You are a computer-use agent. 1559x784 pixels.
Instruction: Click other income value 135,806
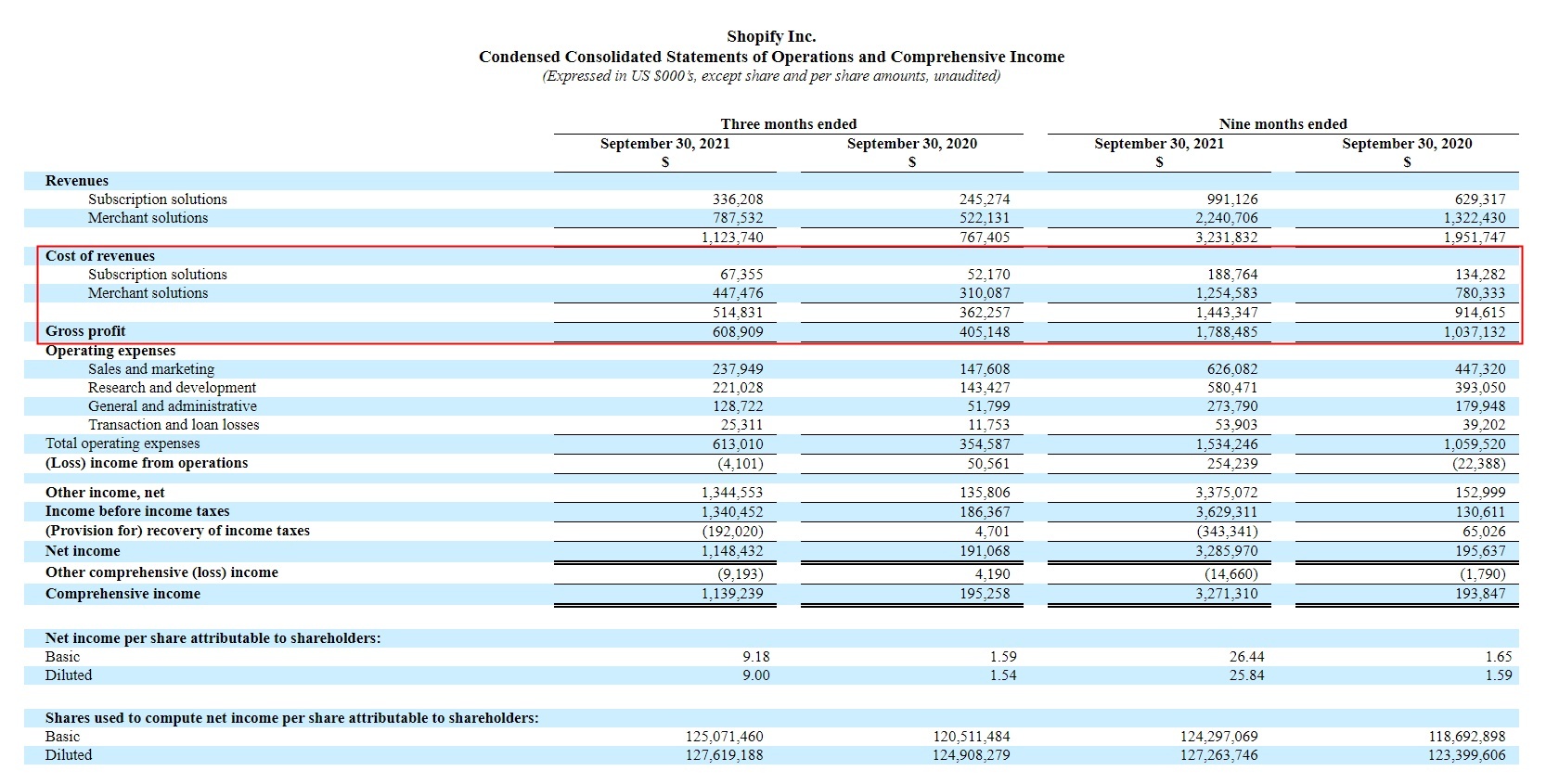pyautogui.click(x=985, y=493)
